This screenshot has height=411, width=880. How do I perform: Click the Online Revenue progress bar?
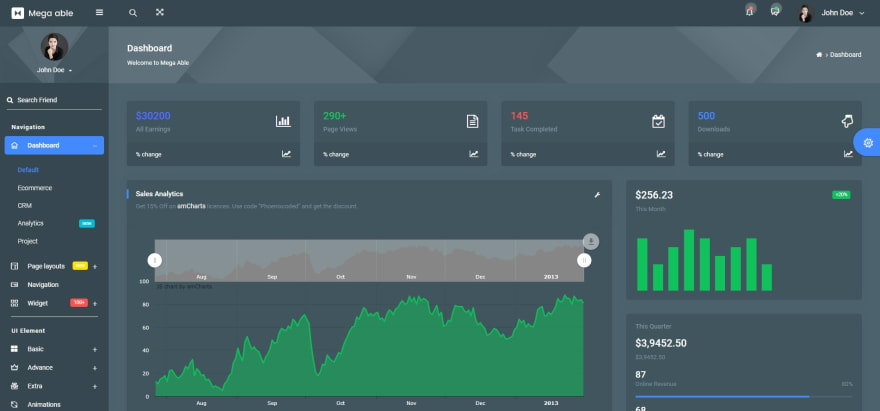click(x=744, y=396)
